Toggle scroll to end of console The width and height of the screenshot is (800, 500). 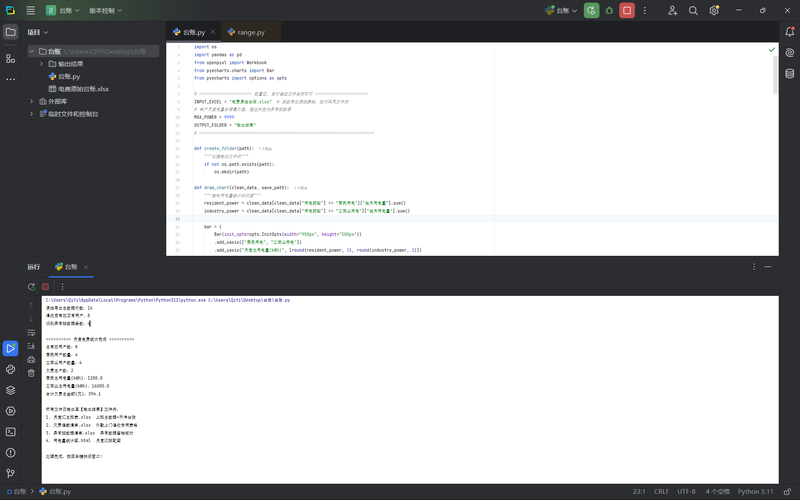31,346
